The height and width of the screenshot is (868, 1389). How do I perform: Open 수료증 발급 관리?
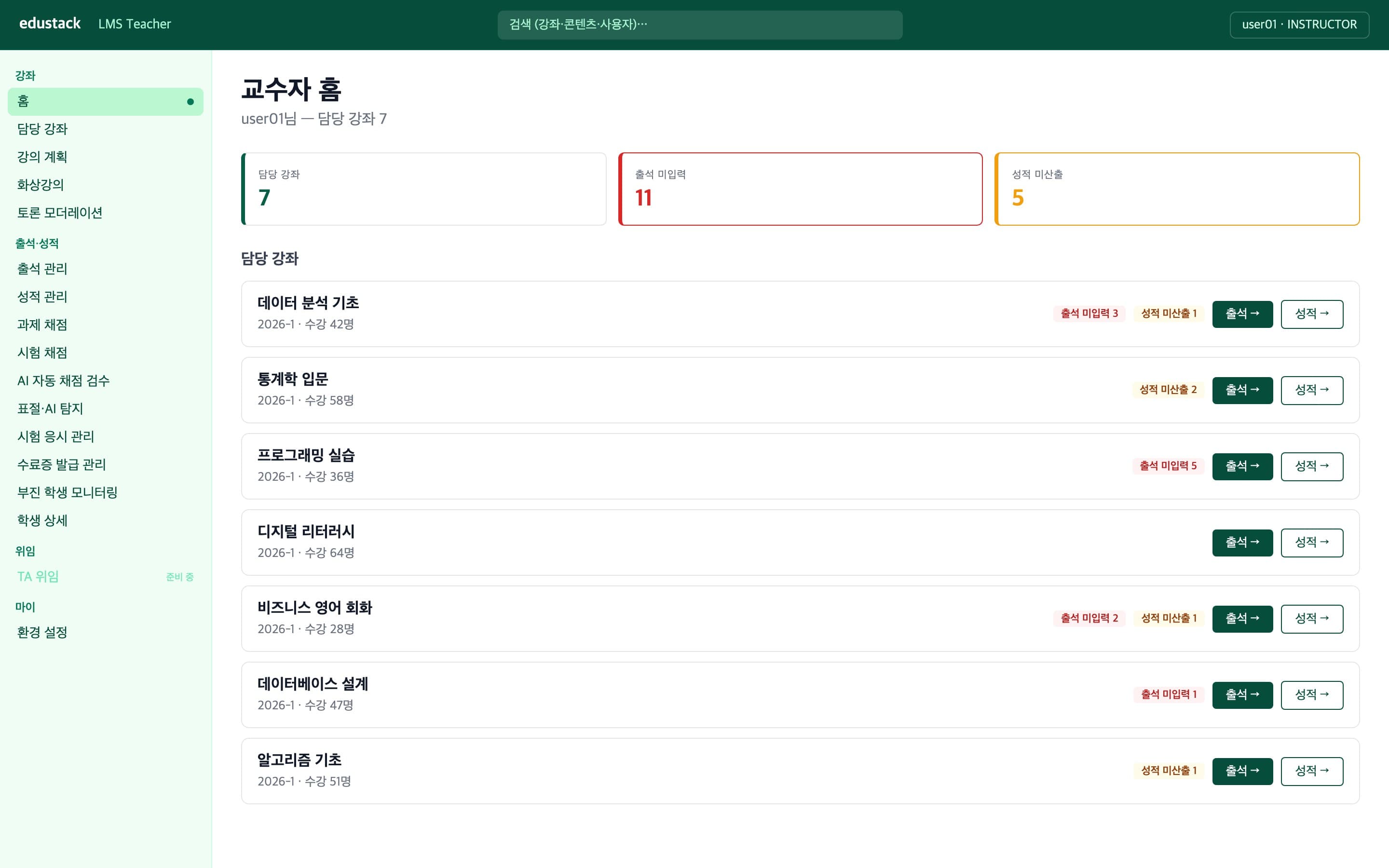click(106, 464)
